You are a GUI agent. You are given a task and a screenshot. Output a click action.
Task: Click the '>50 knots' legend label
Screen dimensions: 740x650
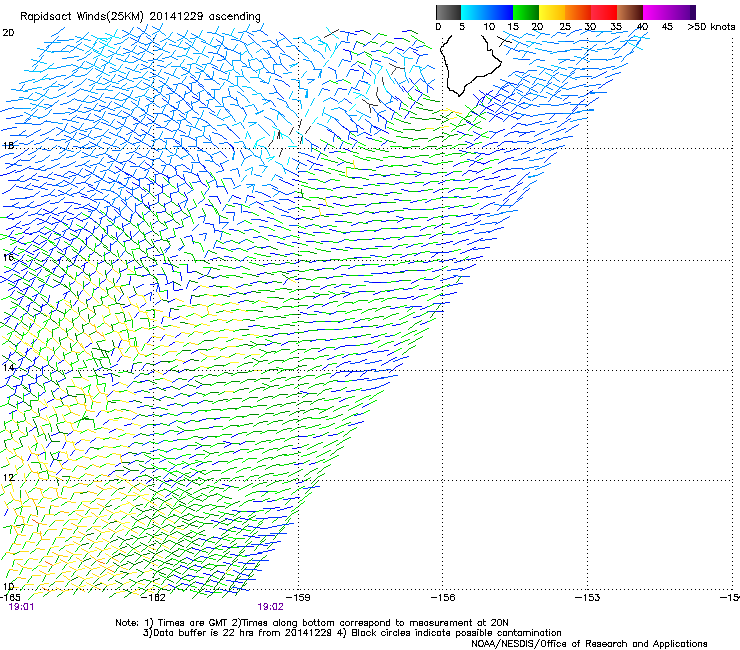coord(711,27)
